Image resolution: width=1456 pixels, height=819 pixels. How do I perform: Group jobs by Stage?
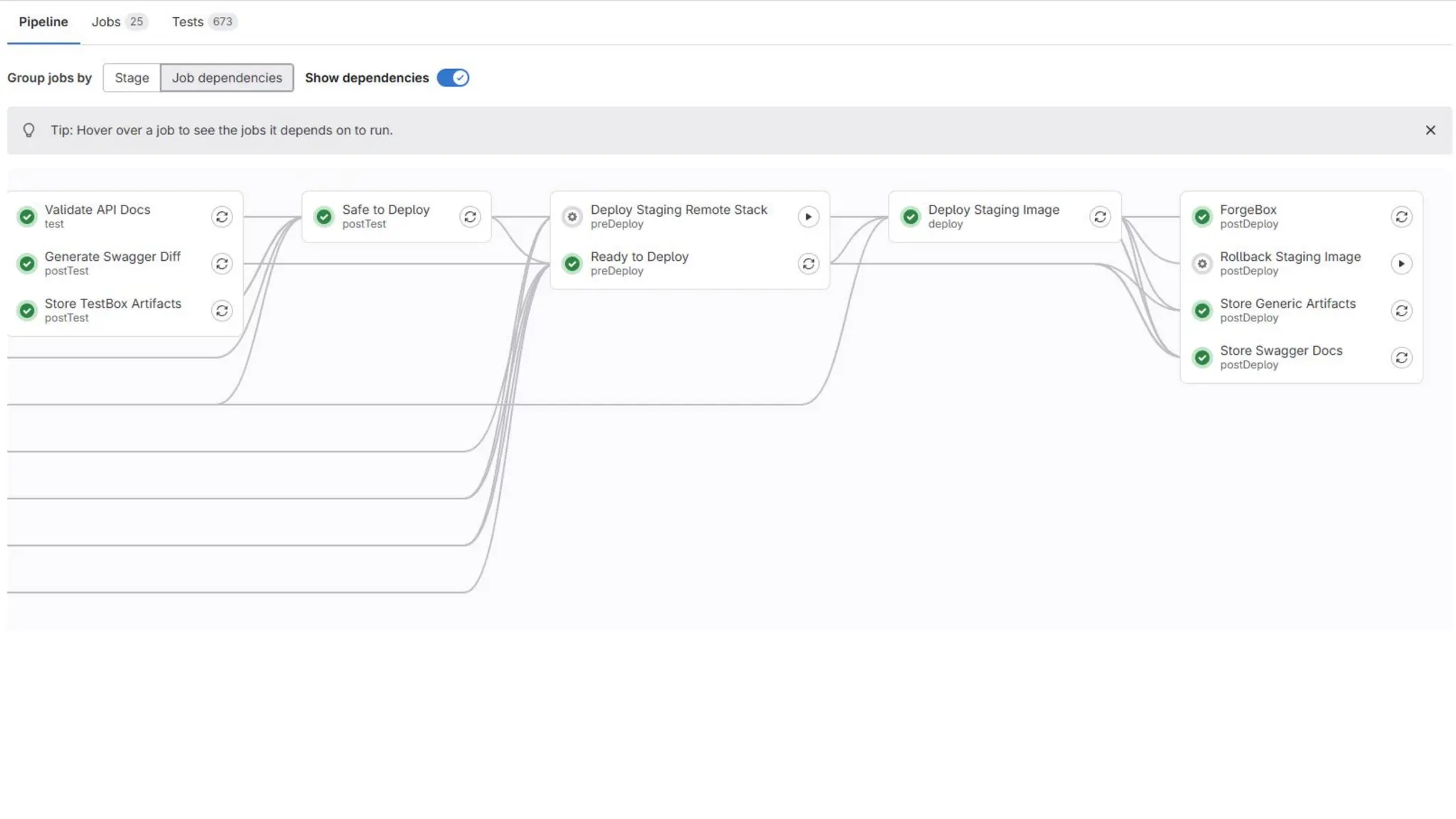(x=132, y=77)
